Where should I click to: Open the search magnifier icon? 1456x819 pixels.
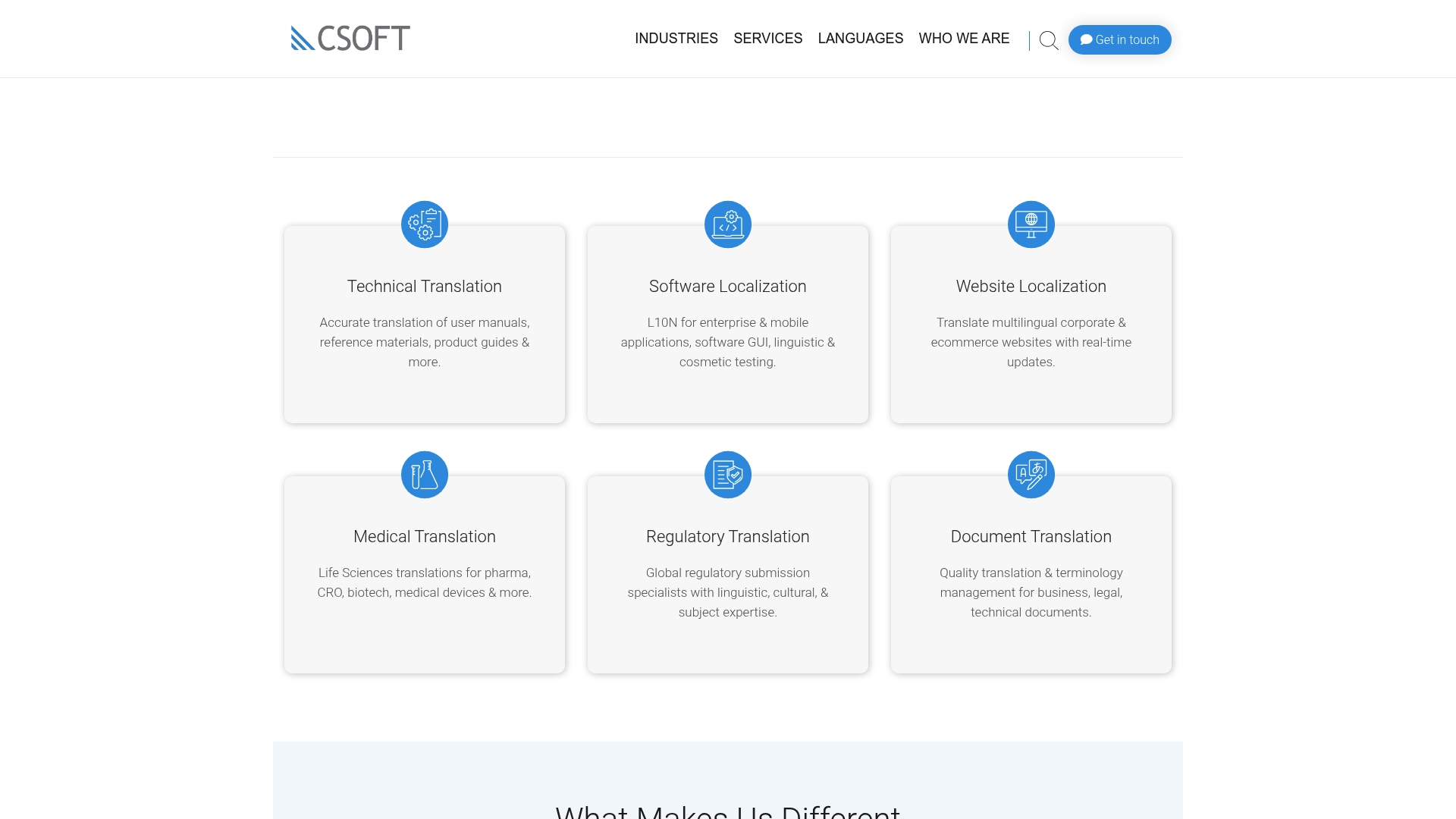click(x=1049, y=40)
